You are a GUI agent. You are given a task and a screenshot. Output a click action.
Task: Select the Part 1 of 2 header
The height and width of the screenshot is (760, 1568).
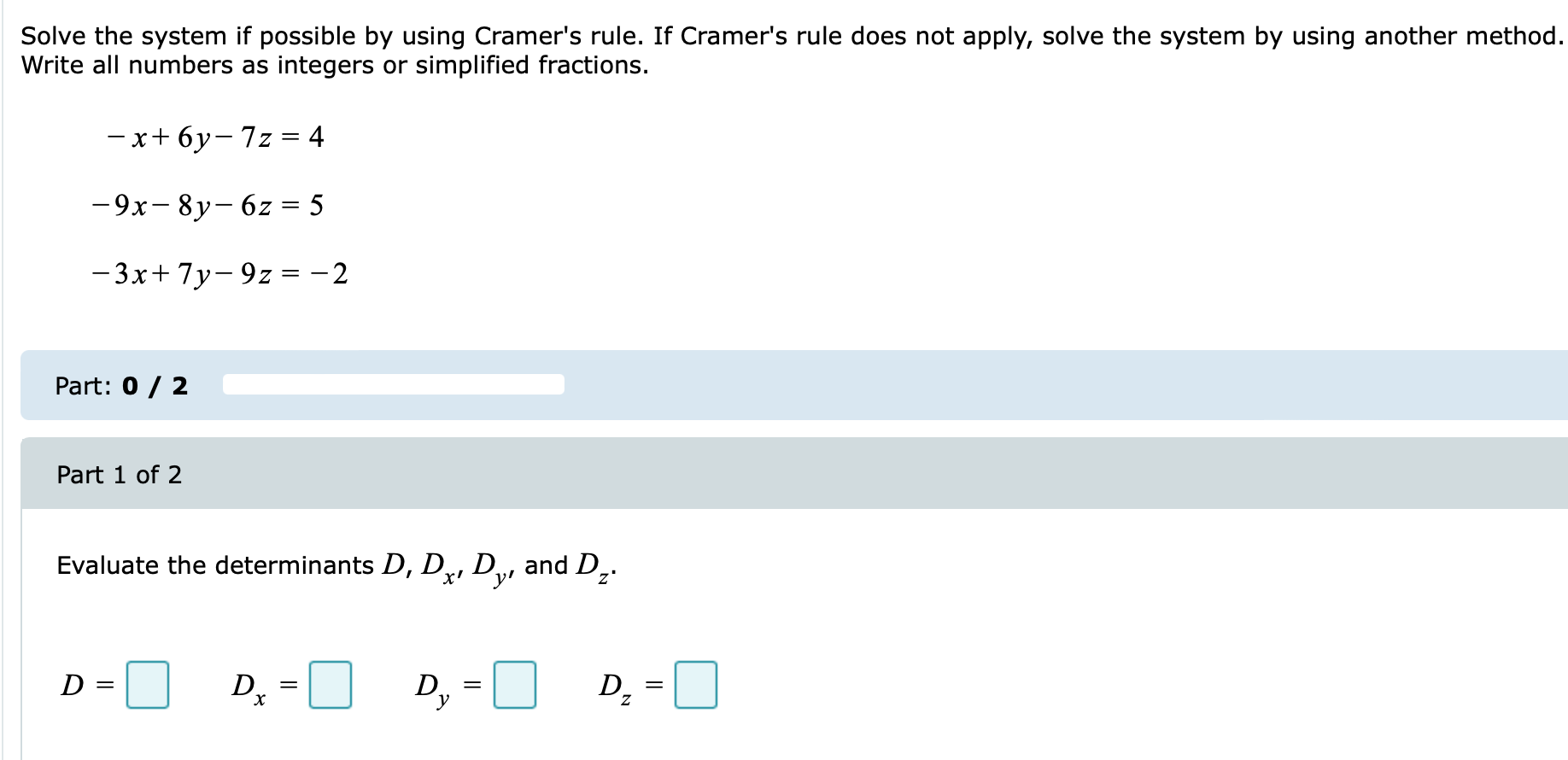119,475
